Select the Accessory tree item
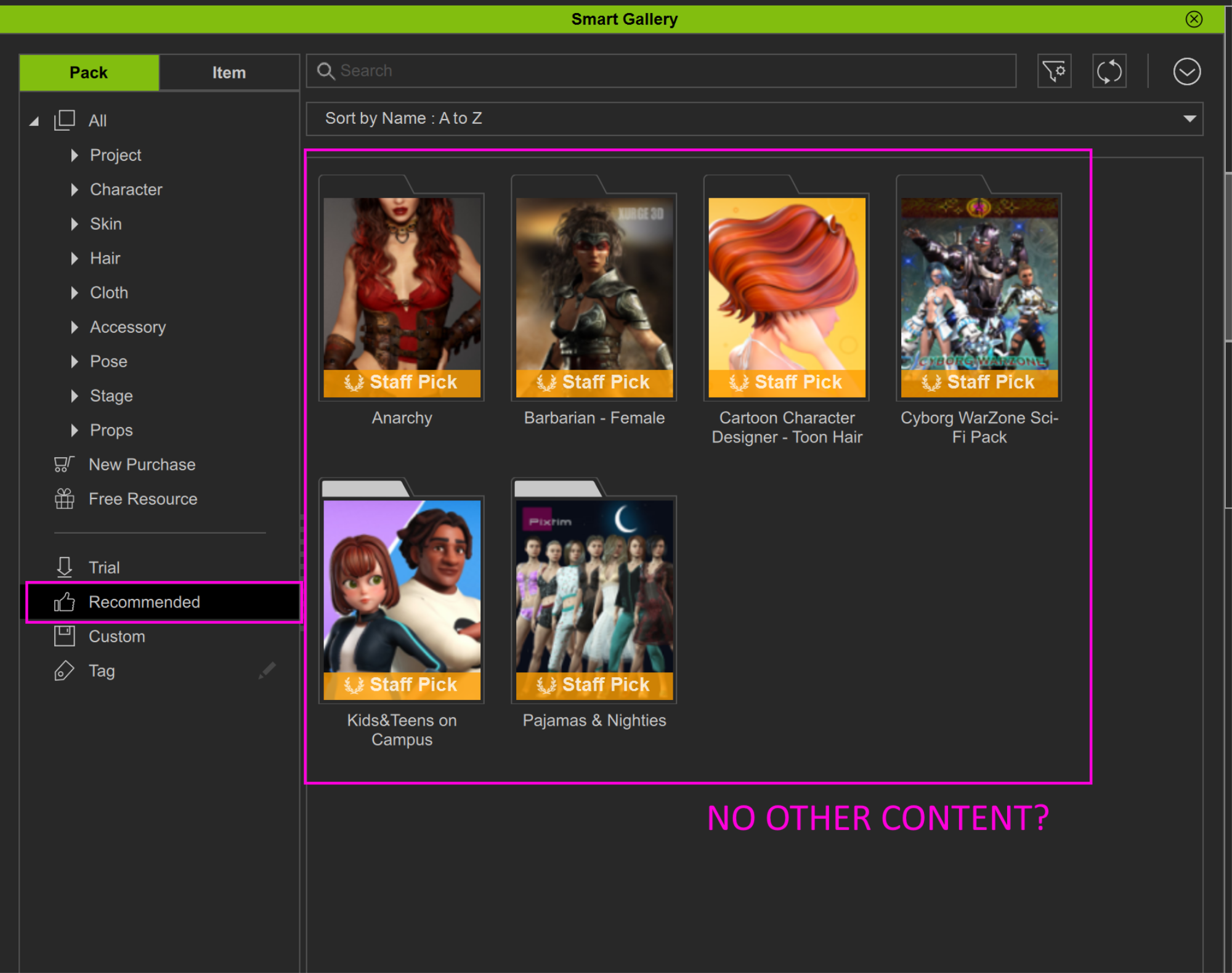Viewport: 1232px width, 973px height. tap(128, 327)
